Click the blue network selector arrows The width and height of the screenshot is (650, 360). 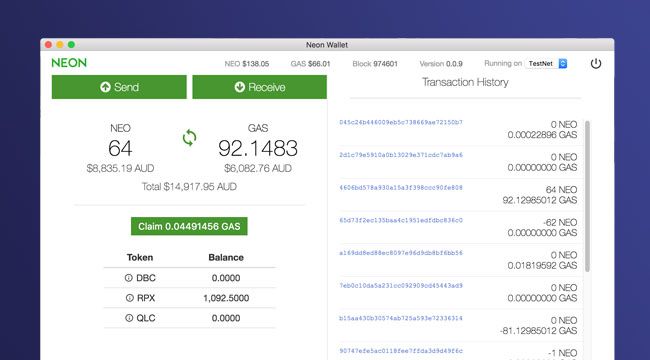[563, 63]
